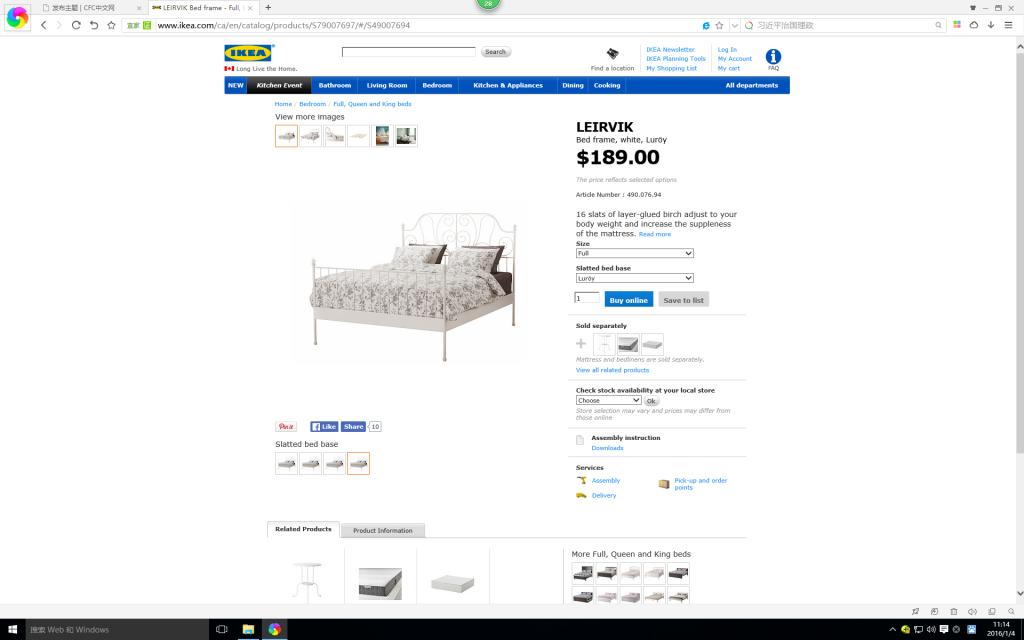Open the Bedroom navigation menu
Screen dimensions: 1024x640
[437, 86]
